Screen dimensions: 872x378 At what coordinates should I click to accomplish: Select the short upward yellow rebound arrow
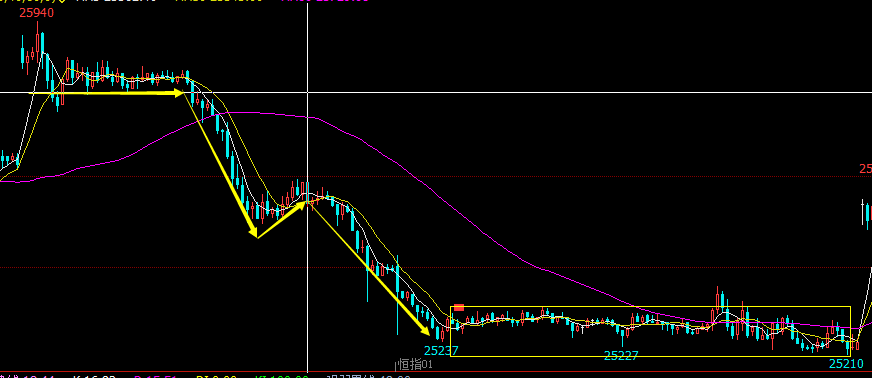[281, 220]
